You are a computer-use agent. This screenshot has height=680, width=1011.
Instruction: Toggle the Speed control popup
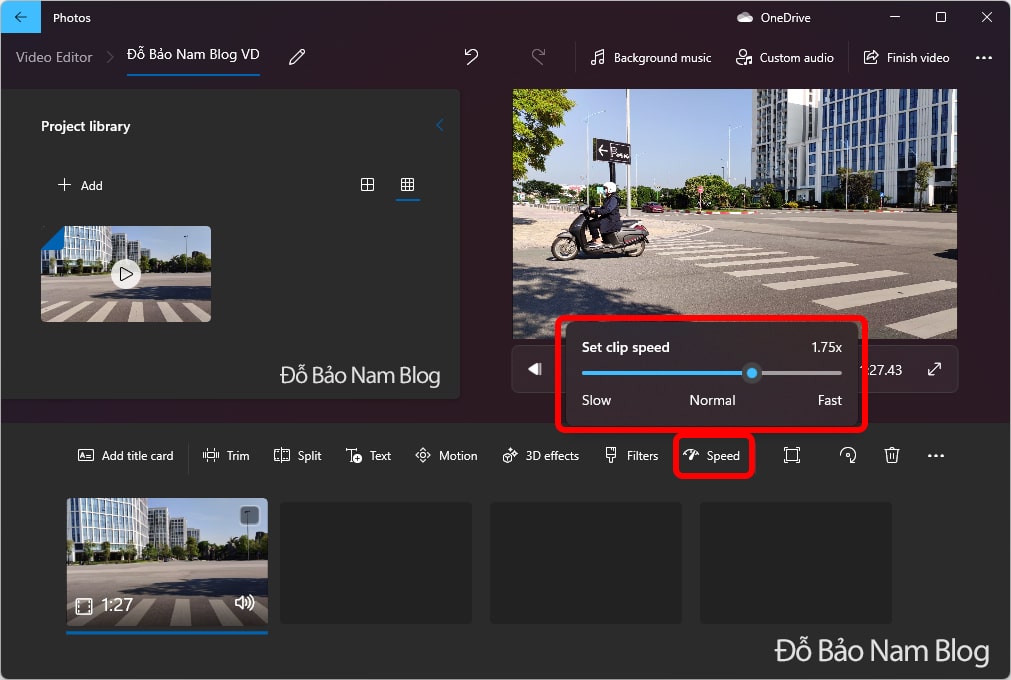[x=712, y=456]
